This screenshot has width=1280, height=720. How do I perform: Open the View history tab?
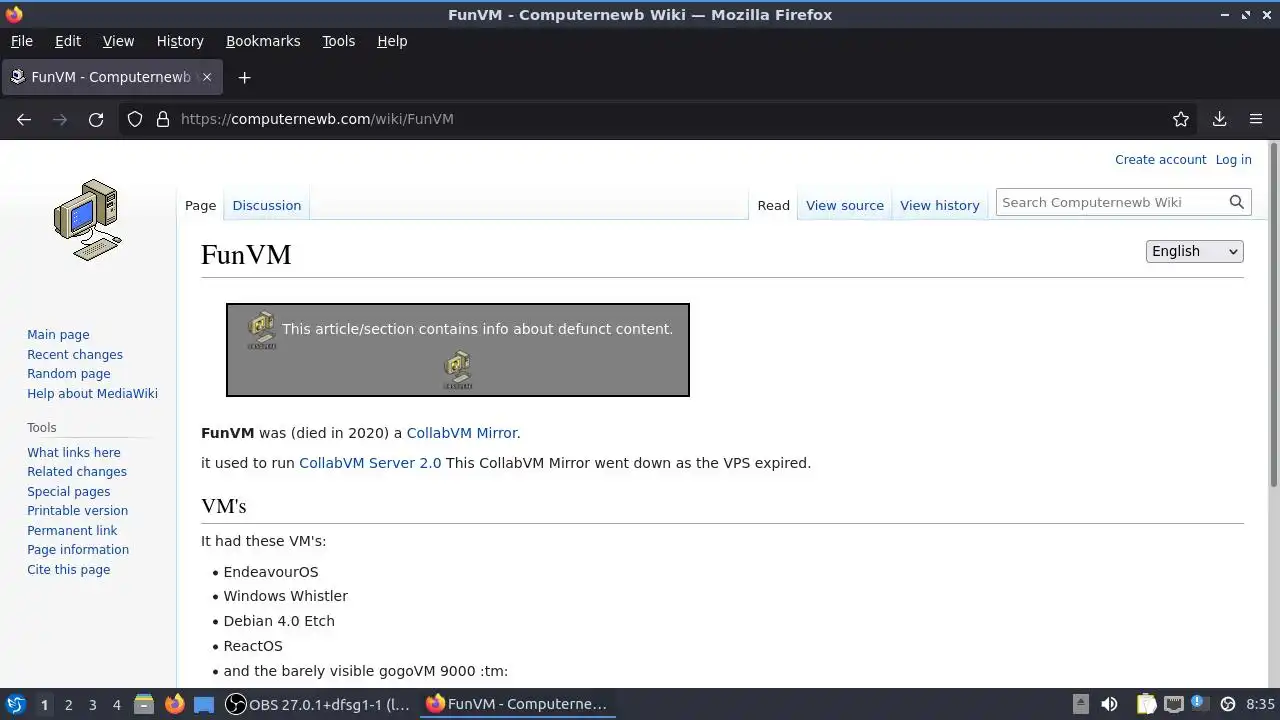[x=940, y=205]
